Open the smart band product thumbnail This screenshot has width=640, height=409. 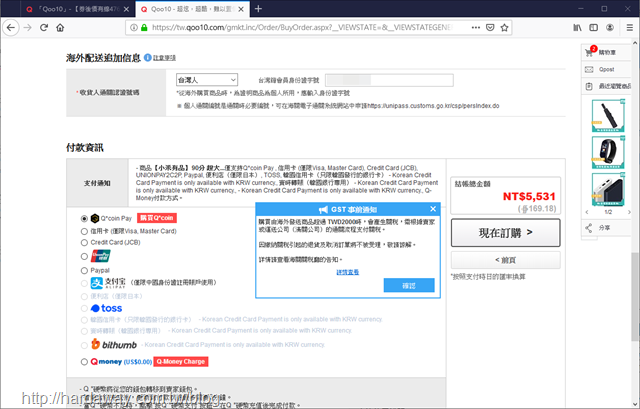point(608,152)
